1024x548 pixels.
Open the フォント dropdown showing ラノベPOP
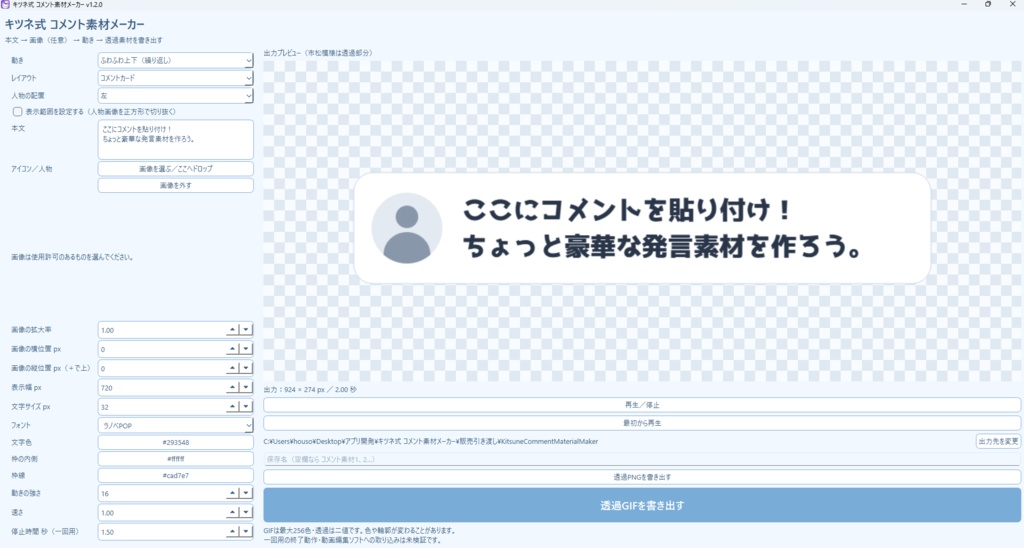[175, 425]
